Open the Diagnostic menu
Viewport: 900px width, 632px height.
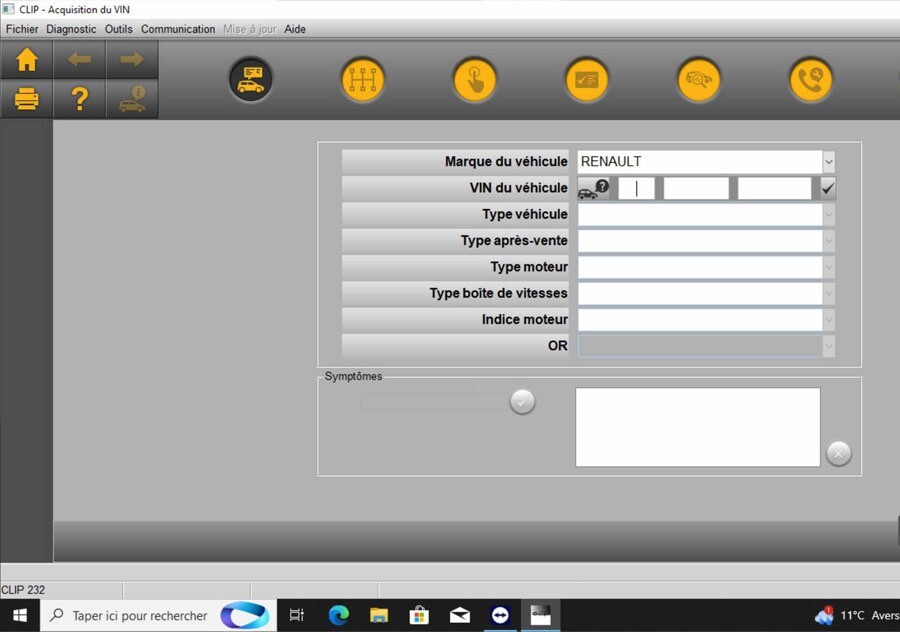pos(71,29)
